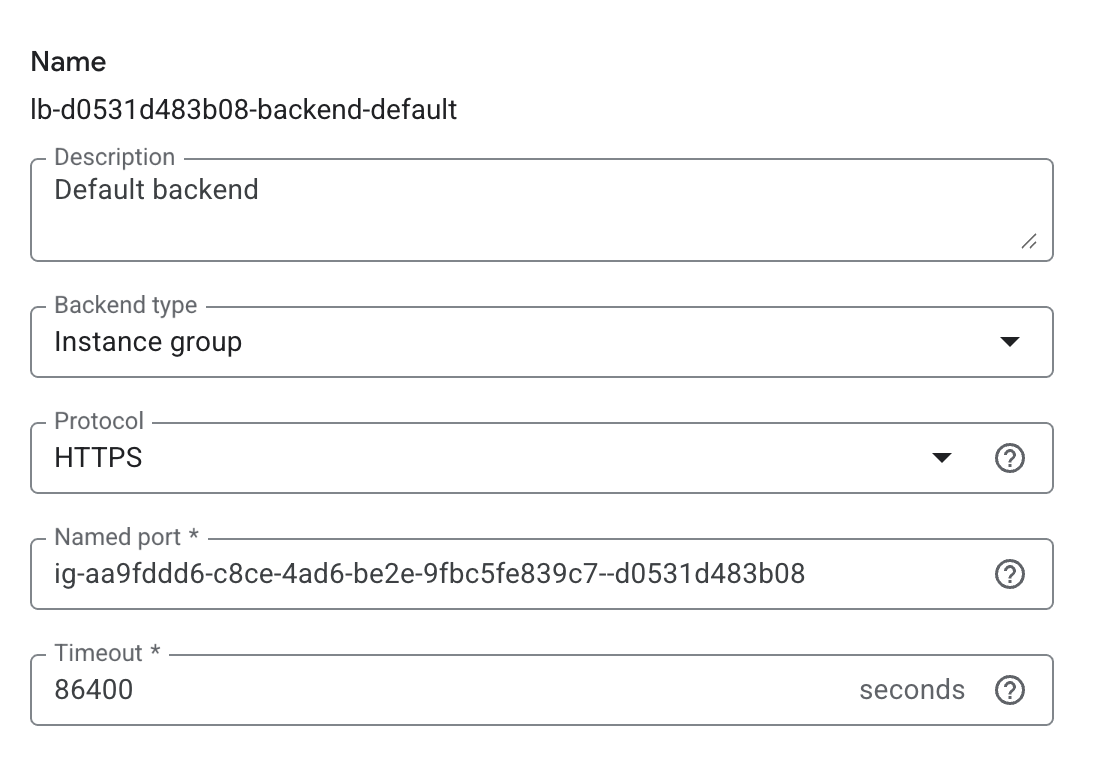Expand the Backend type dropdown arrow
The image size is (1112, 766).
[1010, 343]
